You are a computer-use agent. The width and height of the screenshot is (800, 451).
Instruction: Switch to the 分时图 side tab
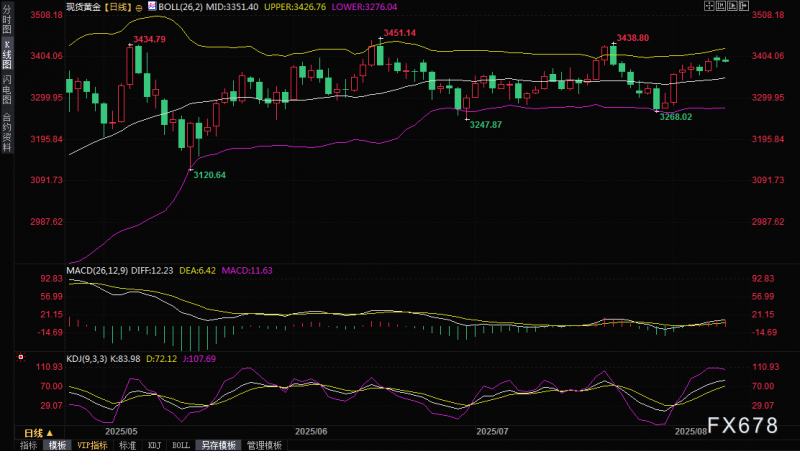7,19
